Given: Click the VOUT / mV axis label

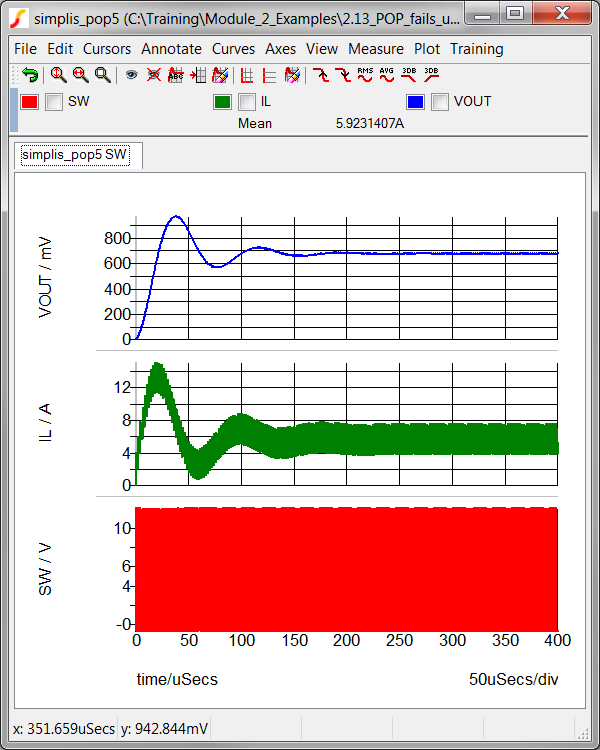Looking at the screenshot, I should [x=45, y=277].
